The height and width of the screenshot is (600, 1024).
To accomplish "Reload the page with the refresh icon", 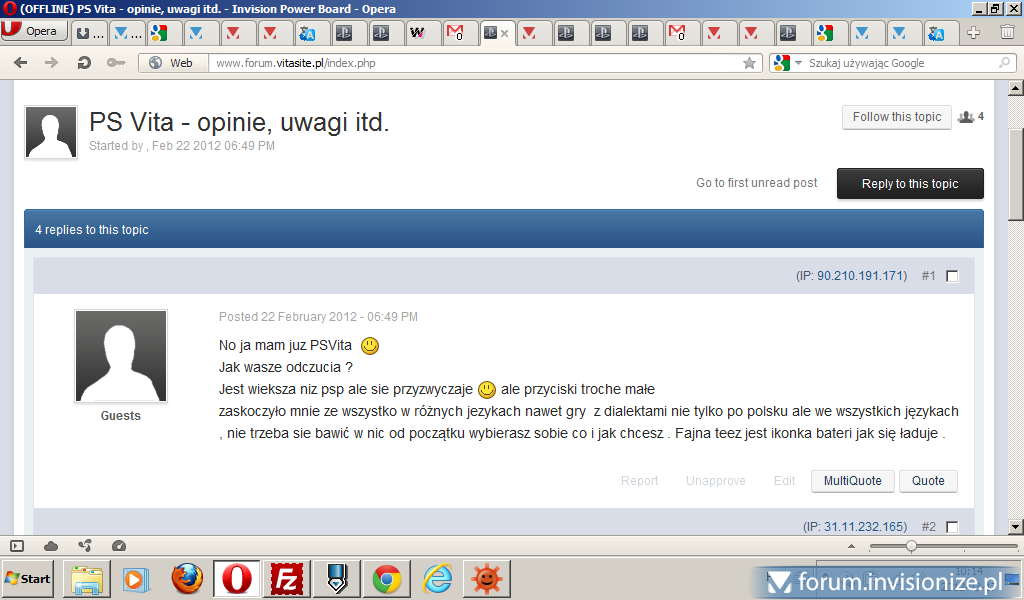I will point(84,63).
